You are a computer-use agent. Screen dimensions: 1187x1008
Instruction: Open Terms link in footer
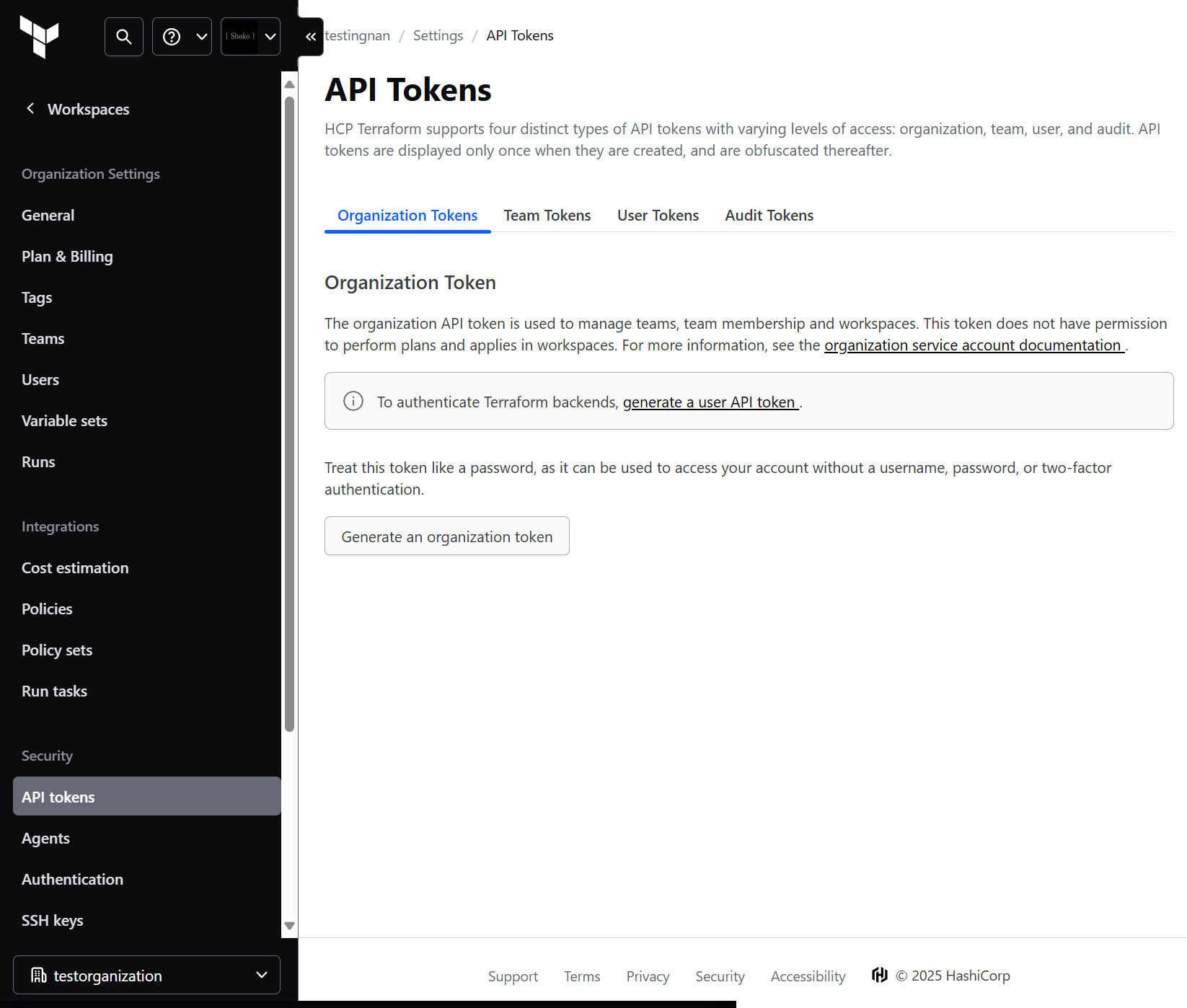coord(582,976)
